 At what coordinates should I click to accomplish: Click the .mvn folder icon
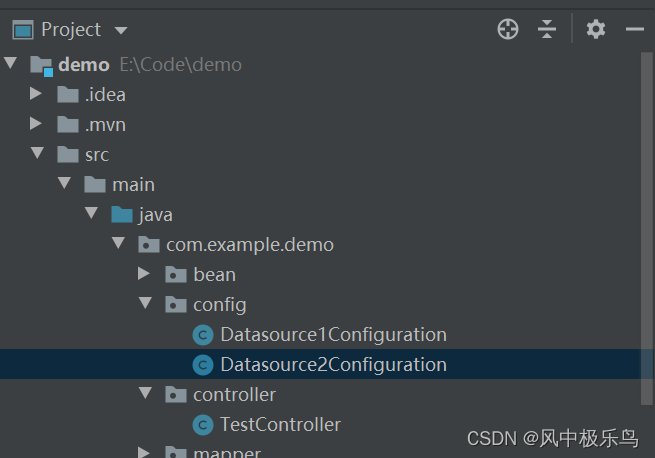(68, 125)
